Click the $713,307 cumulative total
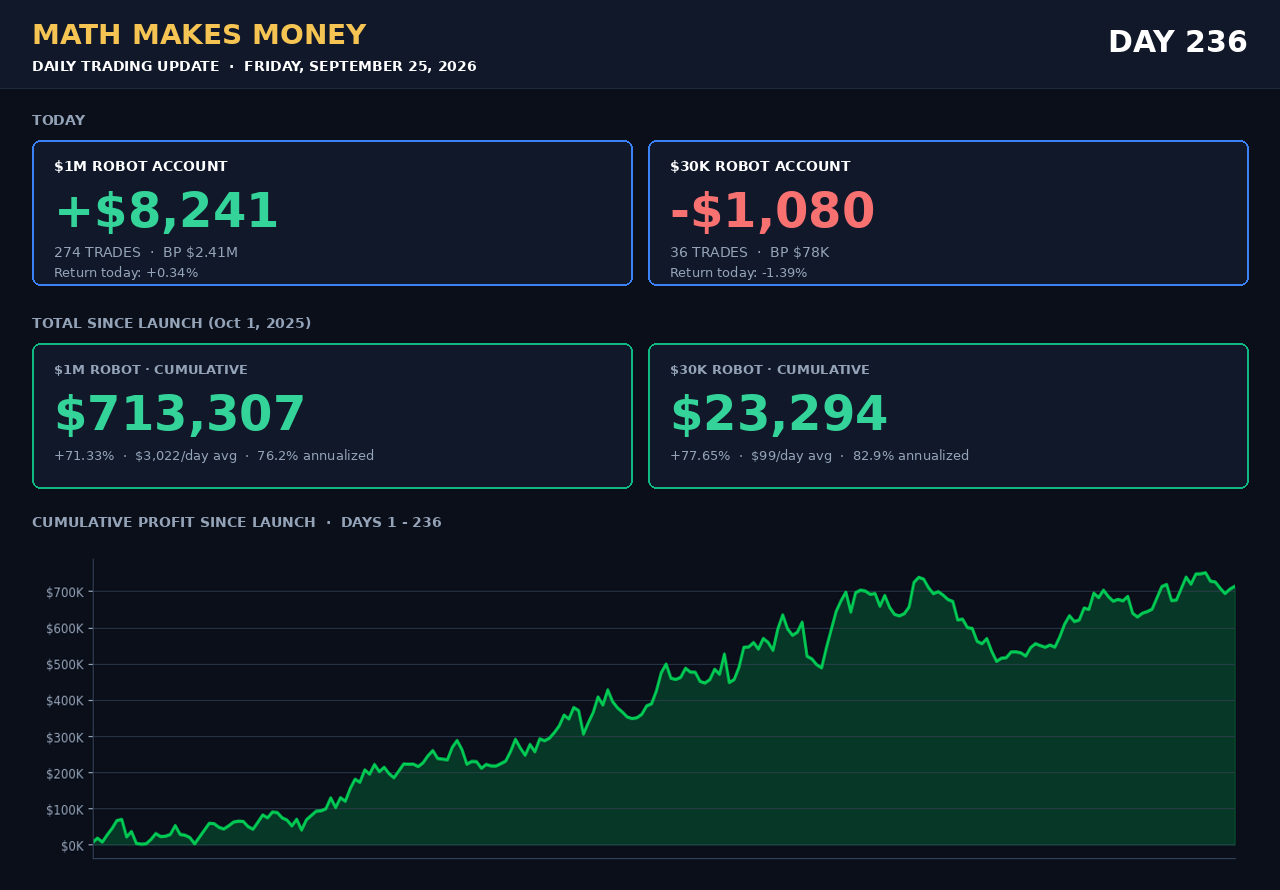Image resolution: width=1280 pixels, height=890 pixels. pos(180,415)
